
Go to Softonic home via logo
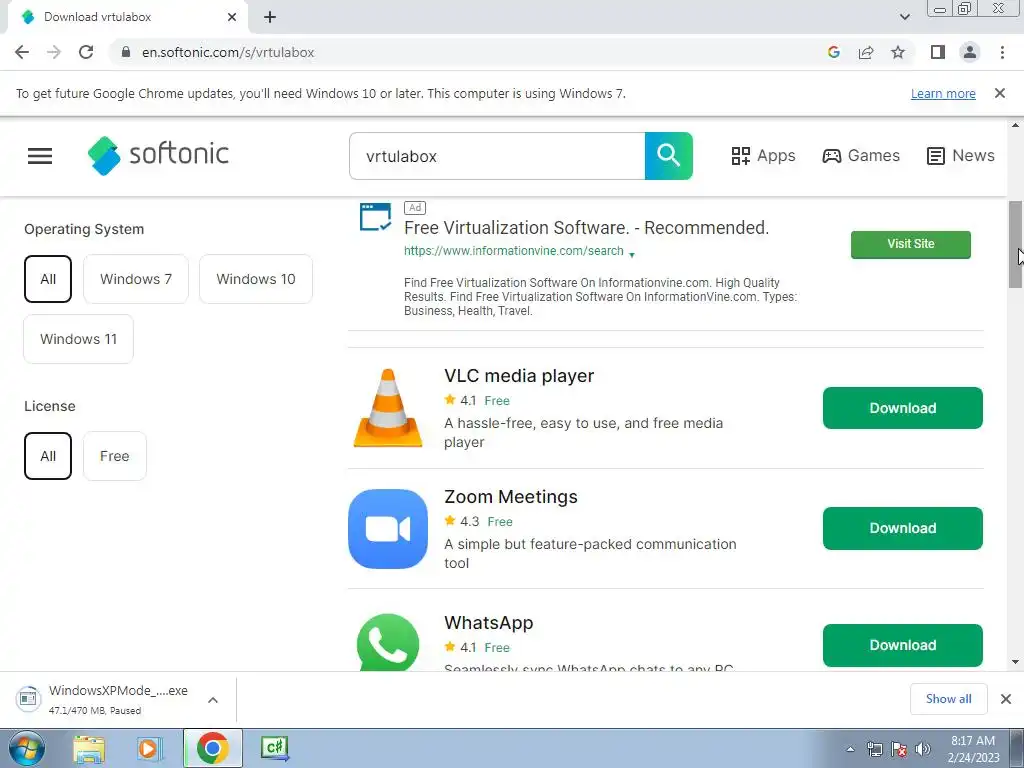tap(158, 155)
